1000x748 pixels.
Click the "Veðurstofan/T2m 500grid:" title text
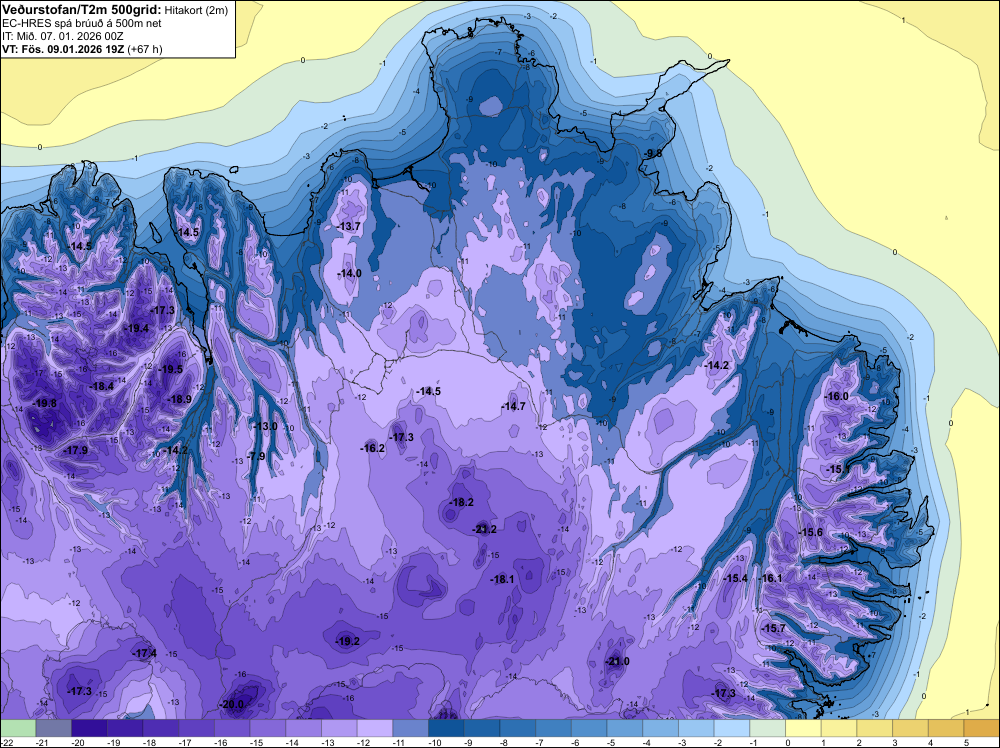[x=82, y=10]
